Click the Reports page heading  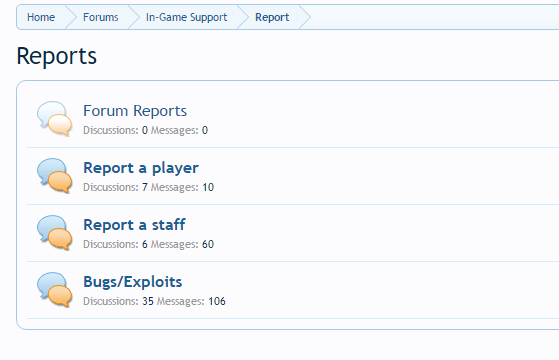tap(57, 56)
